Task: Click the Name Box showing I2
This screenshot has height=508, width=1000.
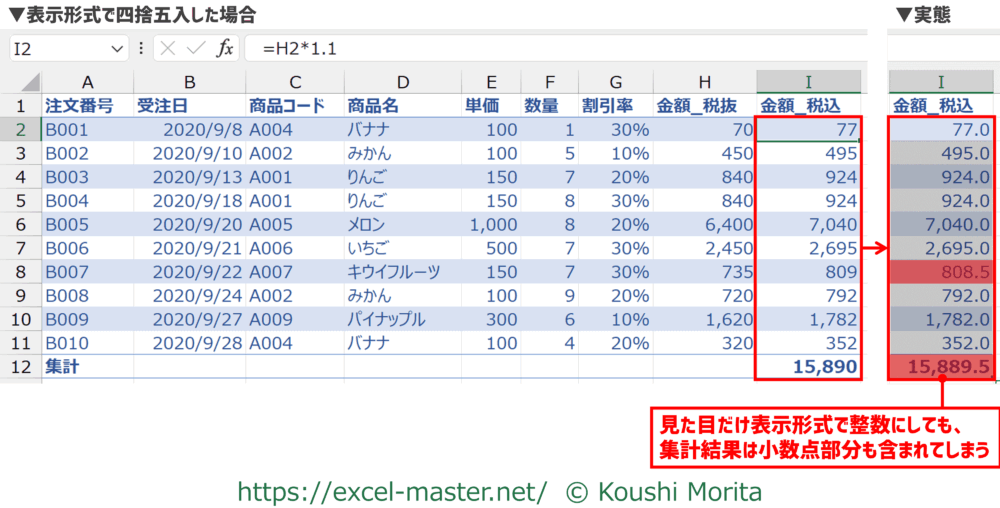Action: [x=60, y=48]
